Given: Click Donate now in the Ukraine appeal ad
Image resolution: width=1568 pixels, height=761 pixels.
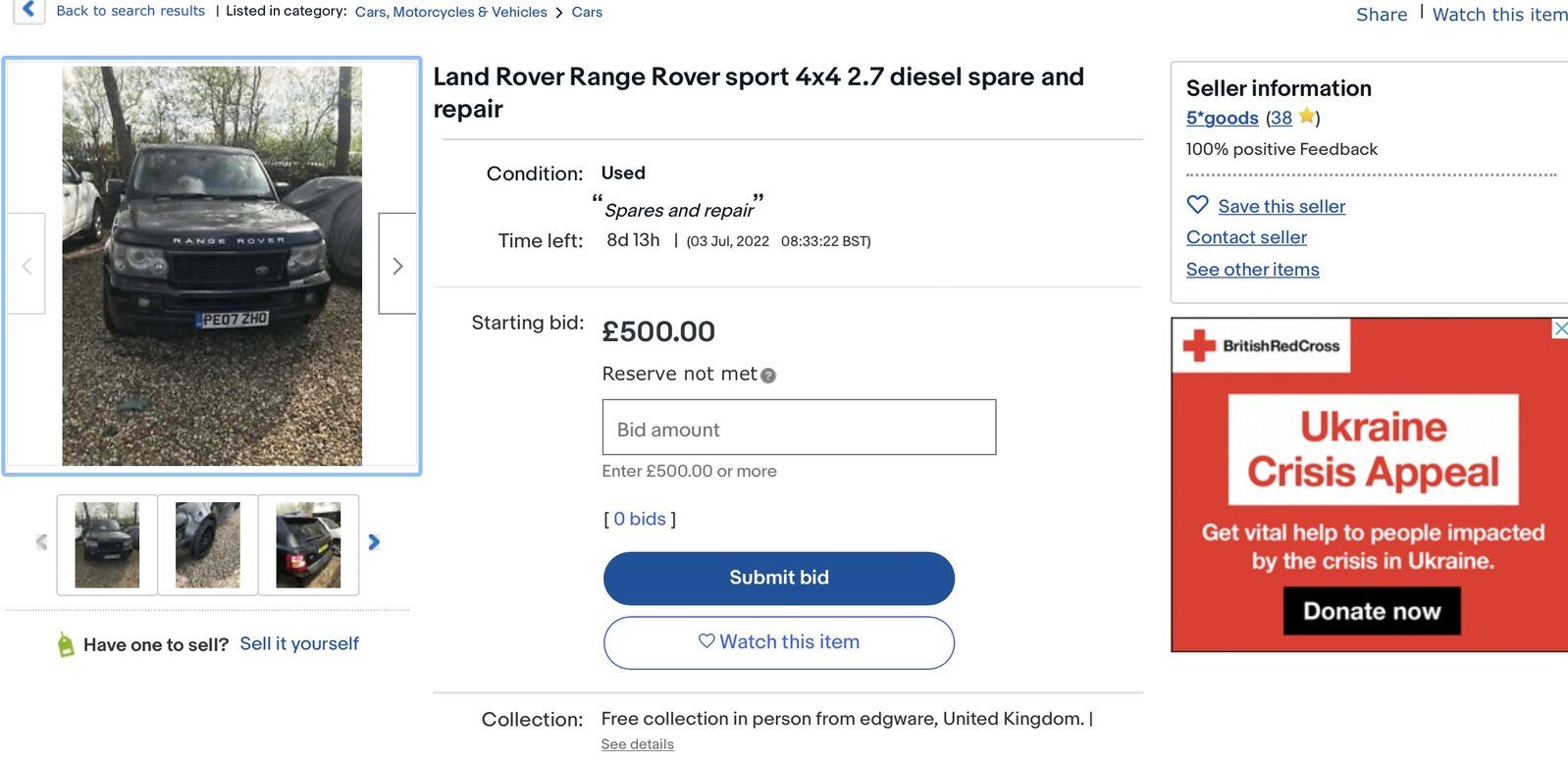Looking at the screenshot, I should (x=1372, y=611).
